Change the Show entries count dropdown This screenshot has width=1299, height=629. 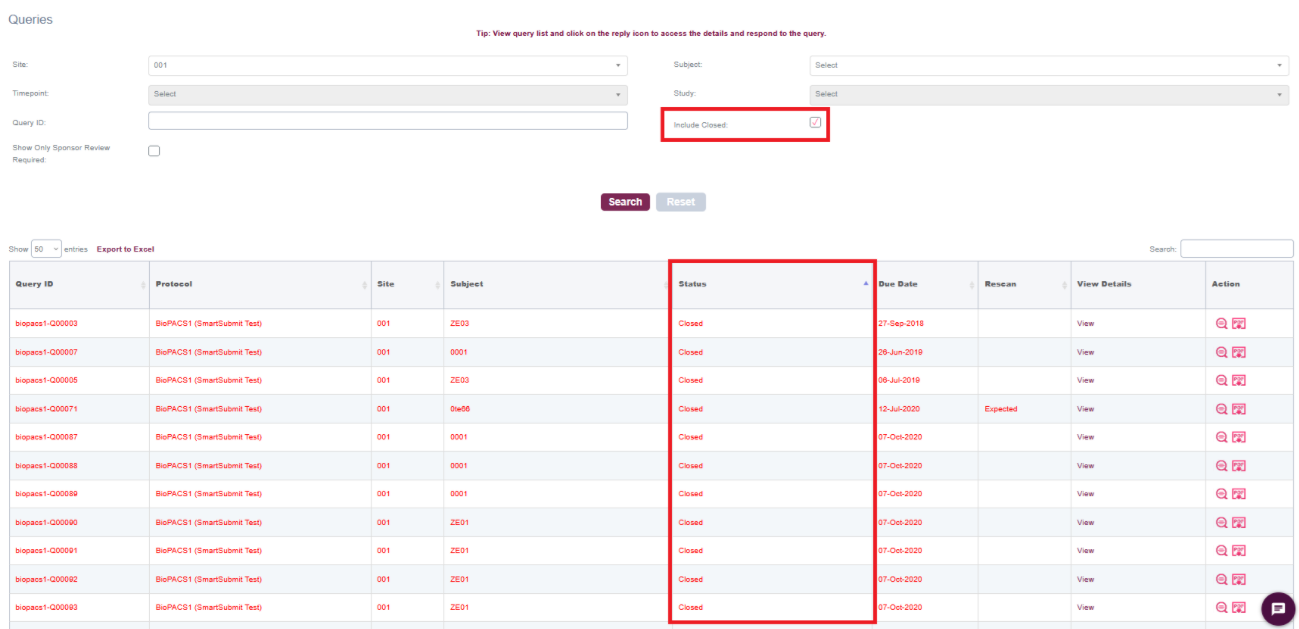click(x=46, y=249)
